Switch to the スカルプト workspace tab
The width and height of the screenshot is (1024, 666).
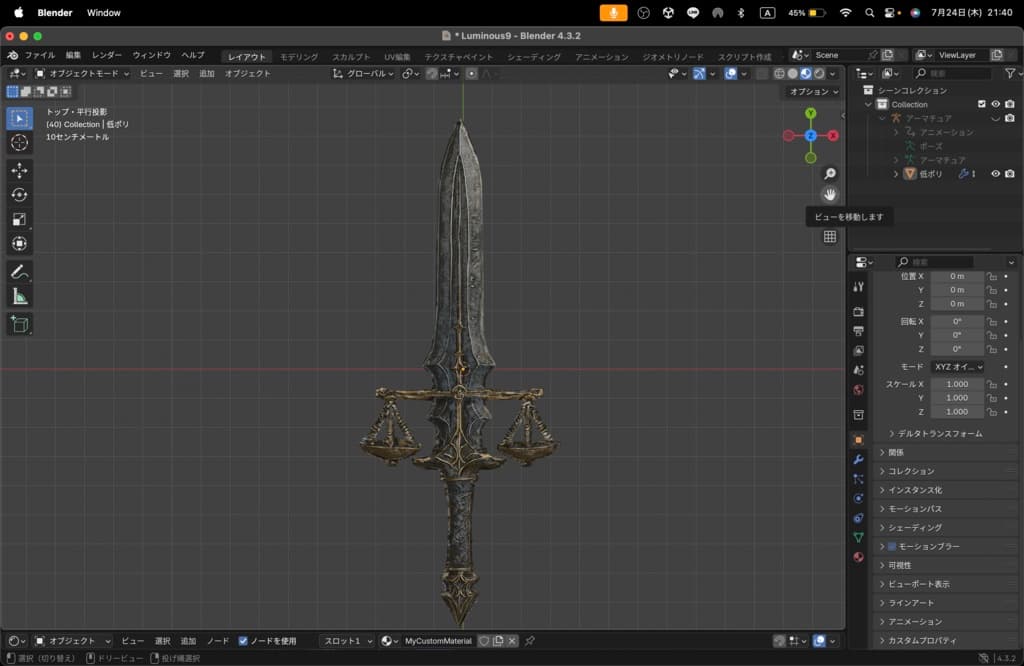(351, 57)
